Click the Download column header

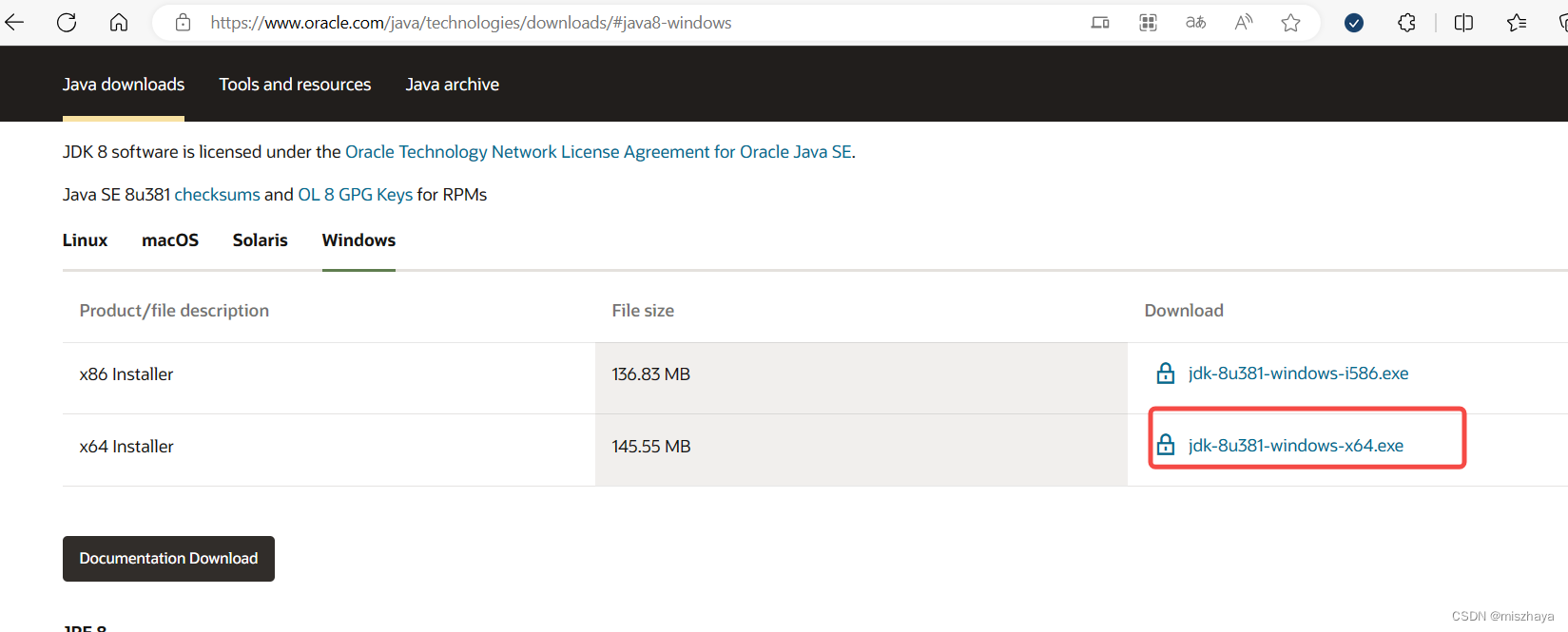(x=1184, y=311)
